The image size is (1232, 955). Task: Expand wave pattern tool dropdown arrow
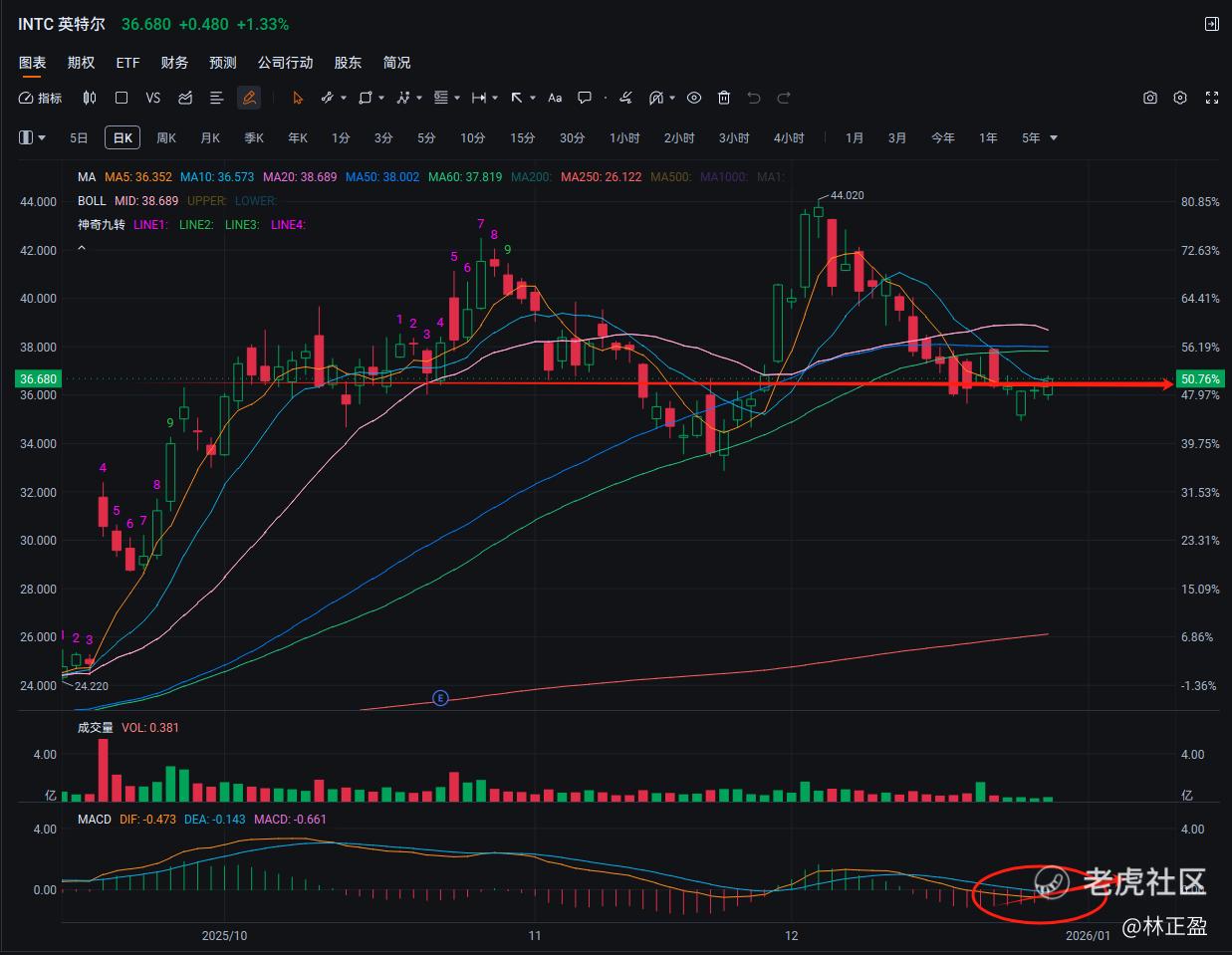419,98
